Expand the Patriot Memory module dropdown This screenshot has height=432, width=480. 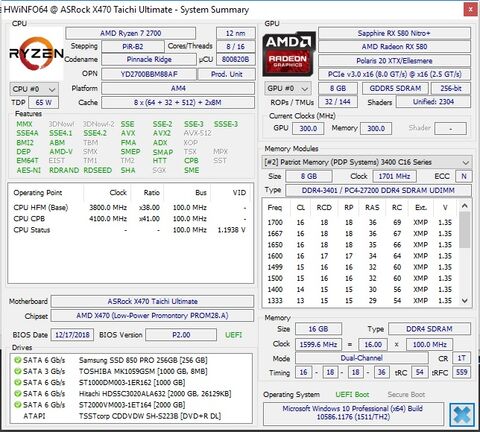[367, 162]
